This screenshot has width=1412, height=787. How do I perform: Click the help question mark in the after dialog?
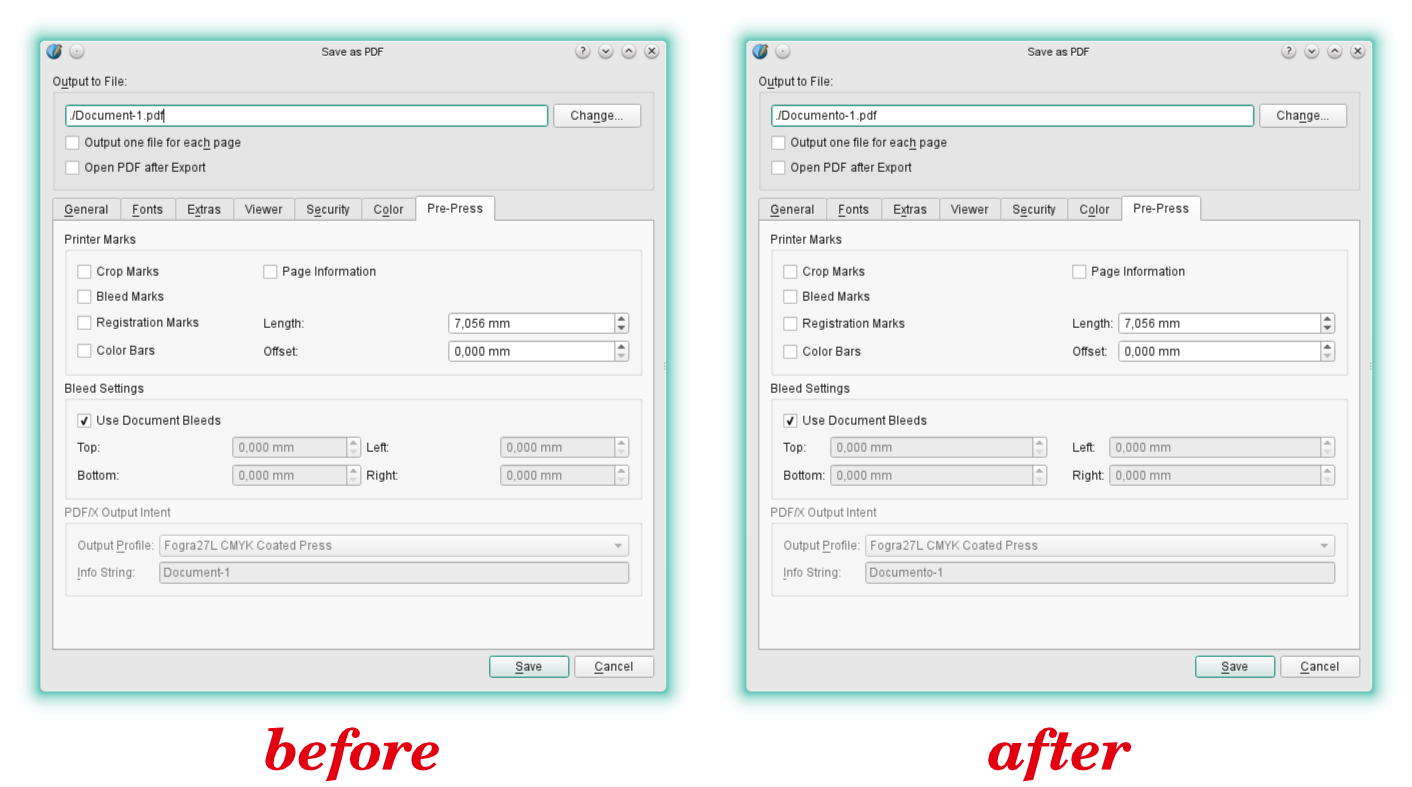(x=1289, y=52)
